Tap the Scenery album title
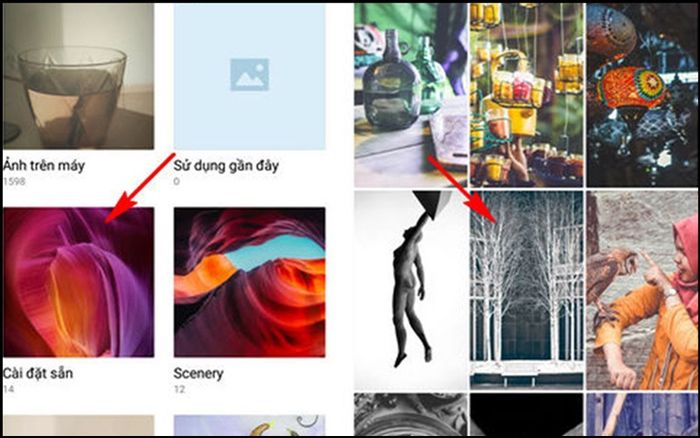This screenshot has width=700, height=438. tap(198, 373)
